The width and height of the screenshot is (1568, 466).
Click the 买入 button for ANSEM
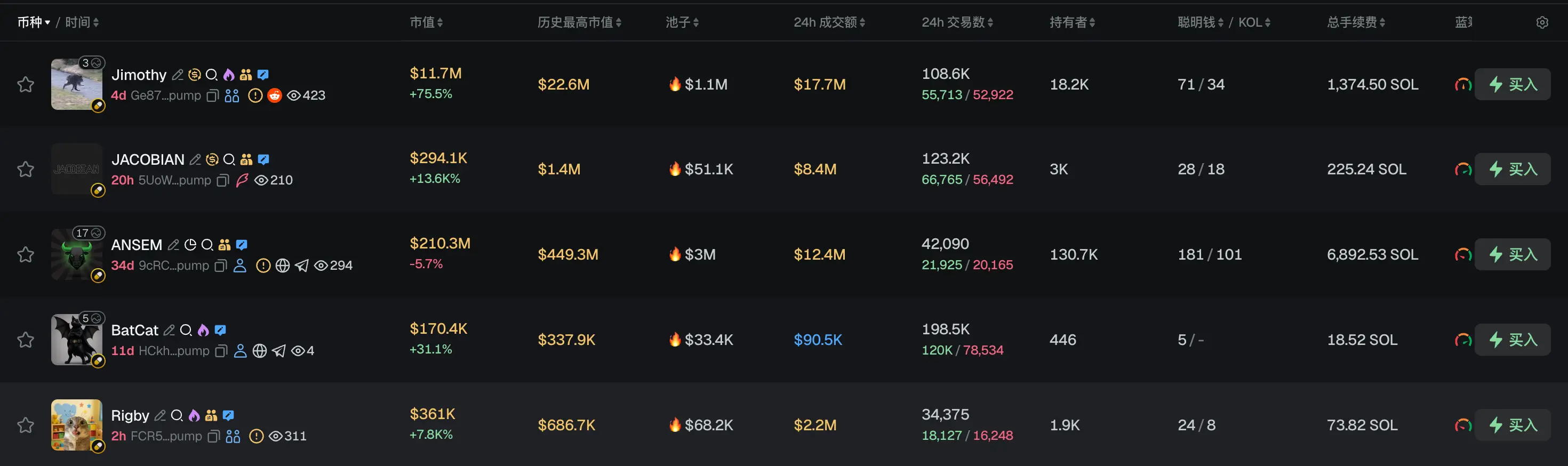coord(1513,254)
